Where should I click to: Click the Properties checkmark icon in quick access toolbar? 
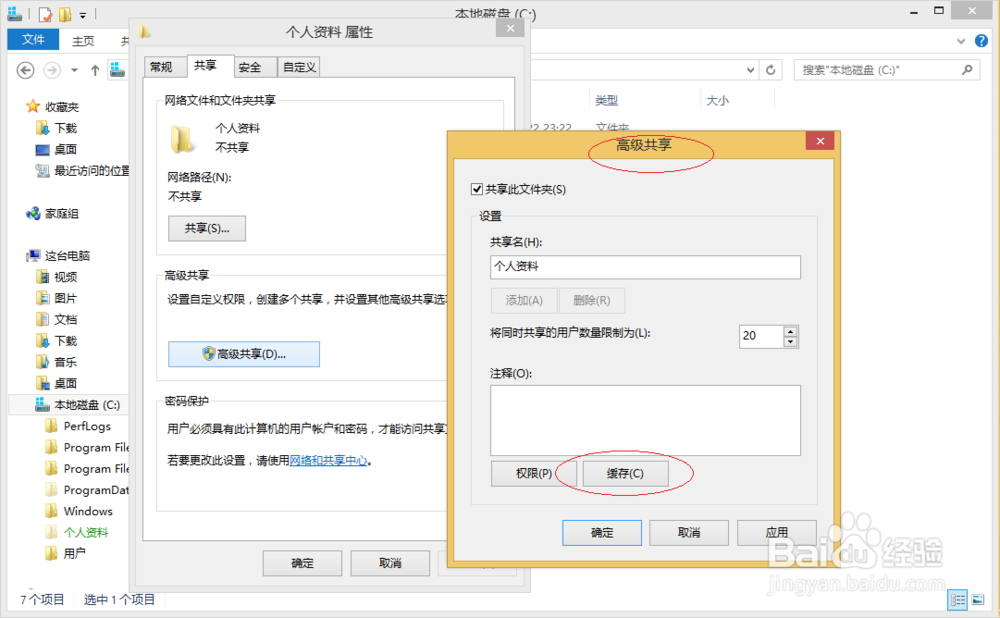(x=44, y=15)
